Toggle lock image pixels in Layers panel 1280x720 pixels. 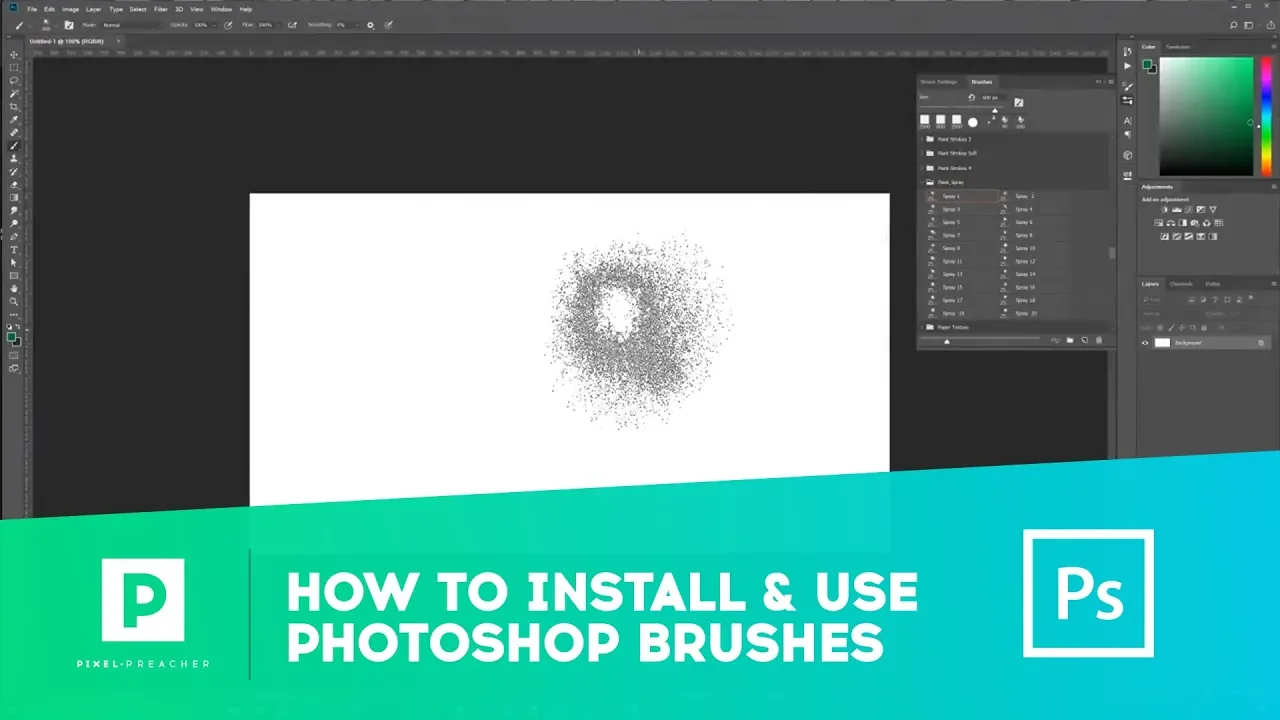[x=1171, y=327]
